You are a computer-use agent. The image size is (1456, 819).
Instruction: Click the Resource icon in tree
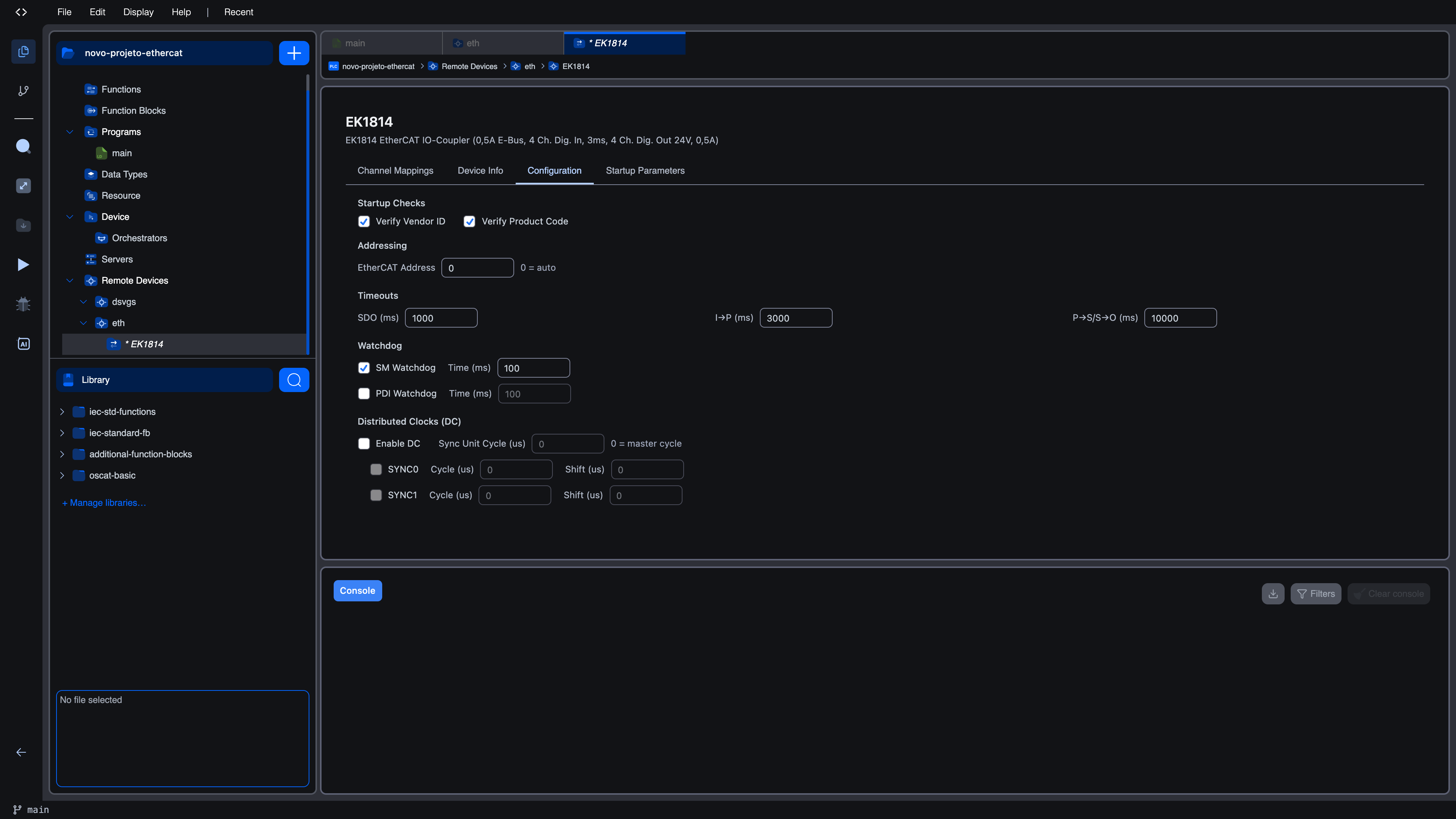point(91,196)
